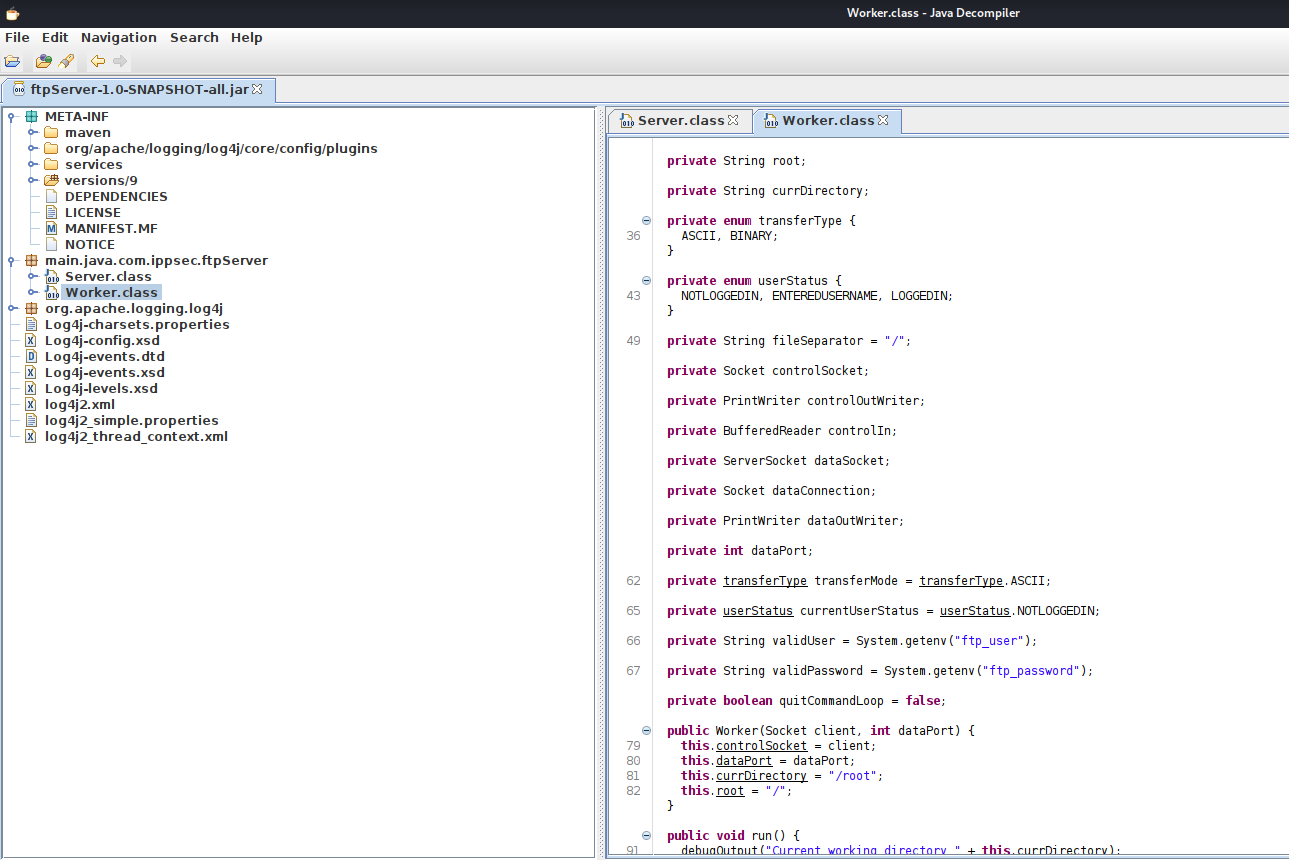Close the Server.class editor tab

pos(733,120)
